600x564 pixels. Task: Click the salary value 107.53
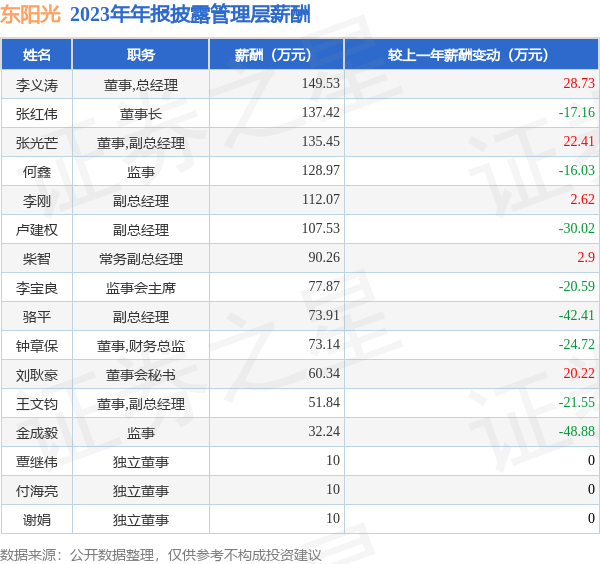click(321, 228)
